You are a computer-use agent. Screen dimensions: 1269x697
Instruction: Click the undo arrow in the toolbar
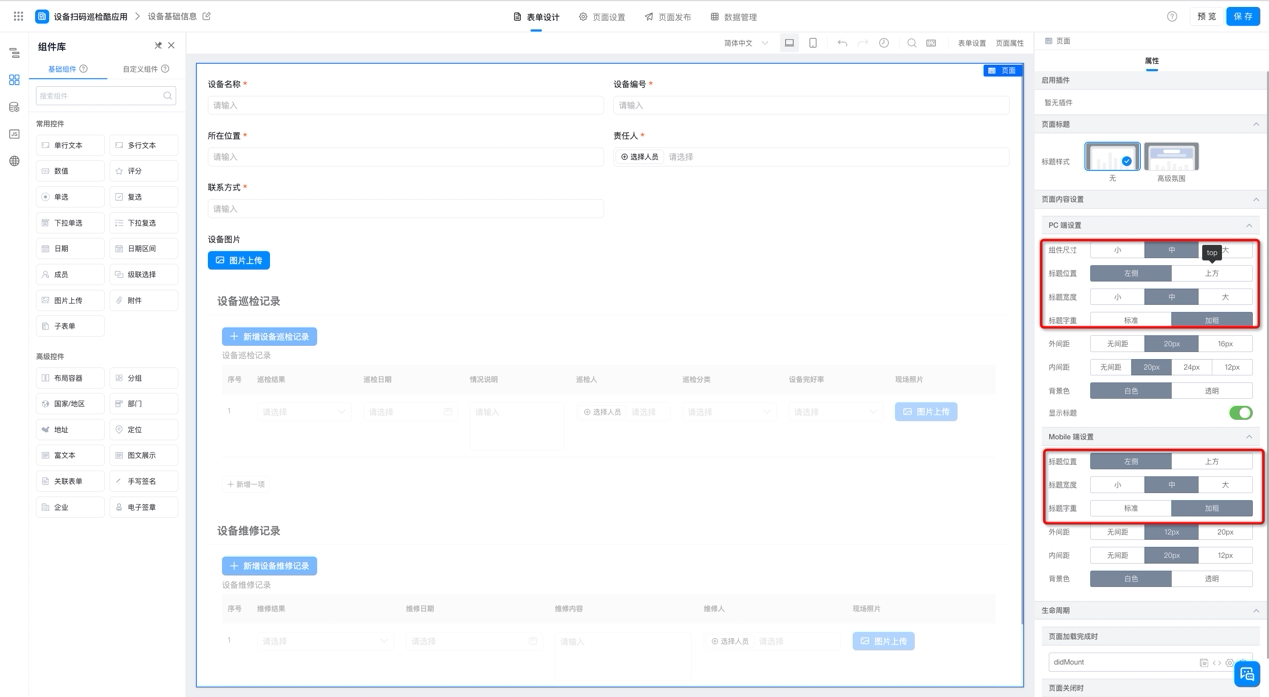[842, 43]
